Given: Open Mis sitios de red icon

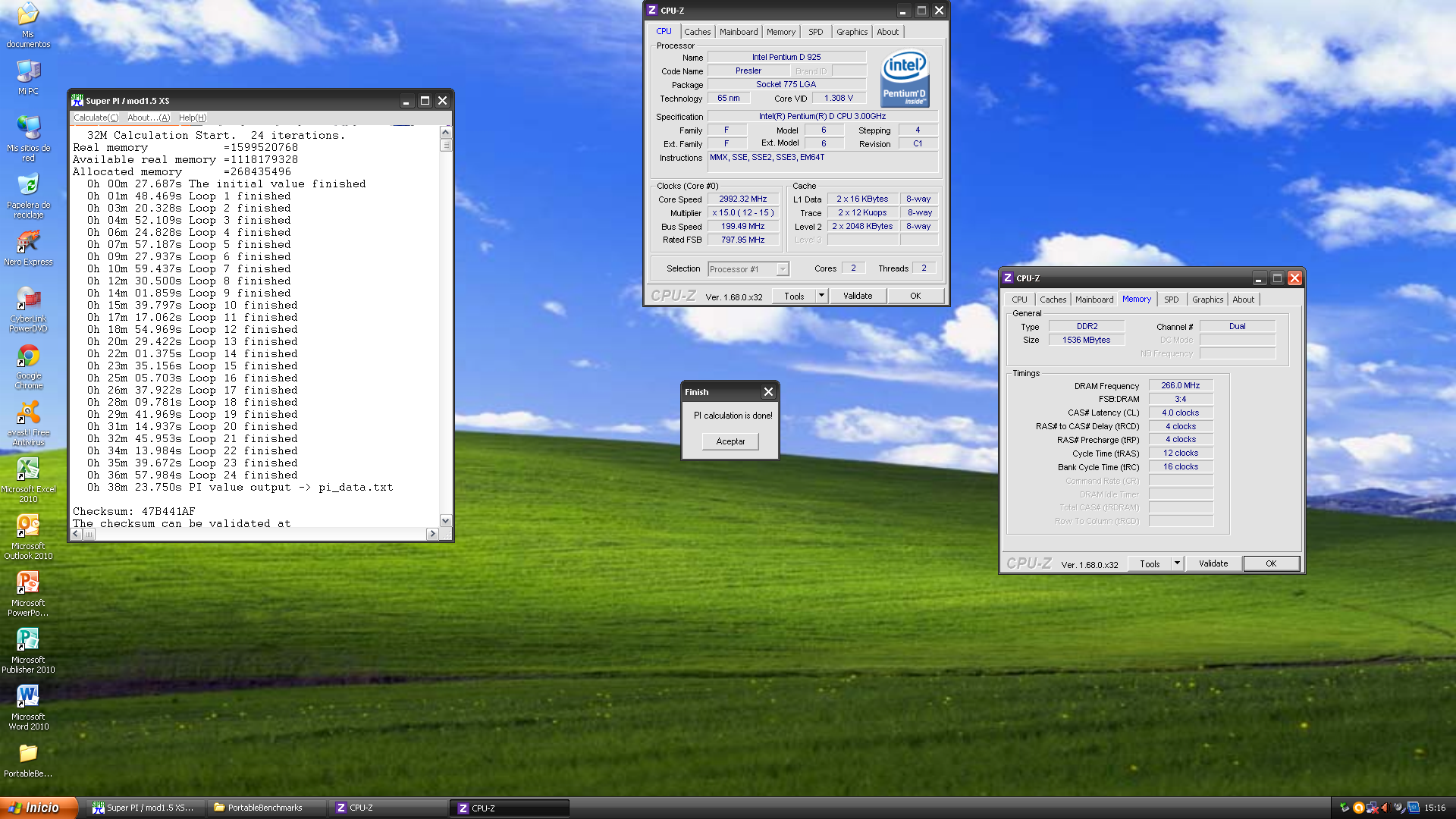Looking at the screenshot, I should coord(28,138).
